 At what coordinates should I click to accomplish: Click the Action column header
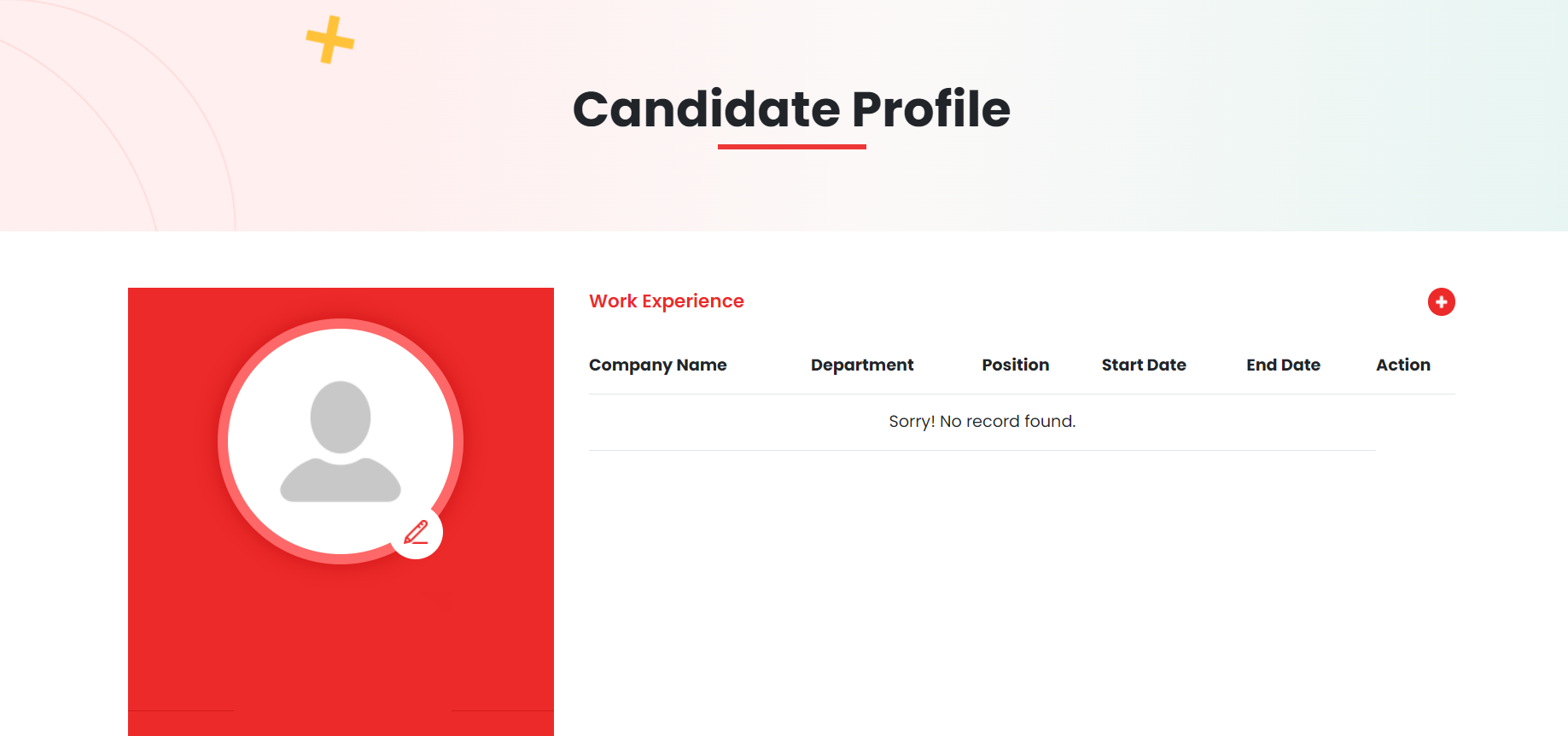(1402, 365)
